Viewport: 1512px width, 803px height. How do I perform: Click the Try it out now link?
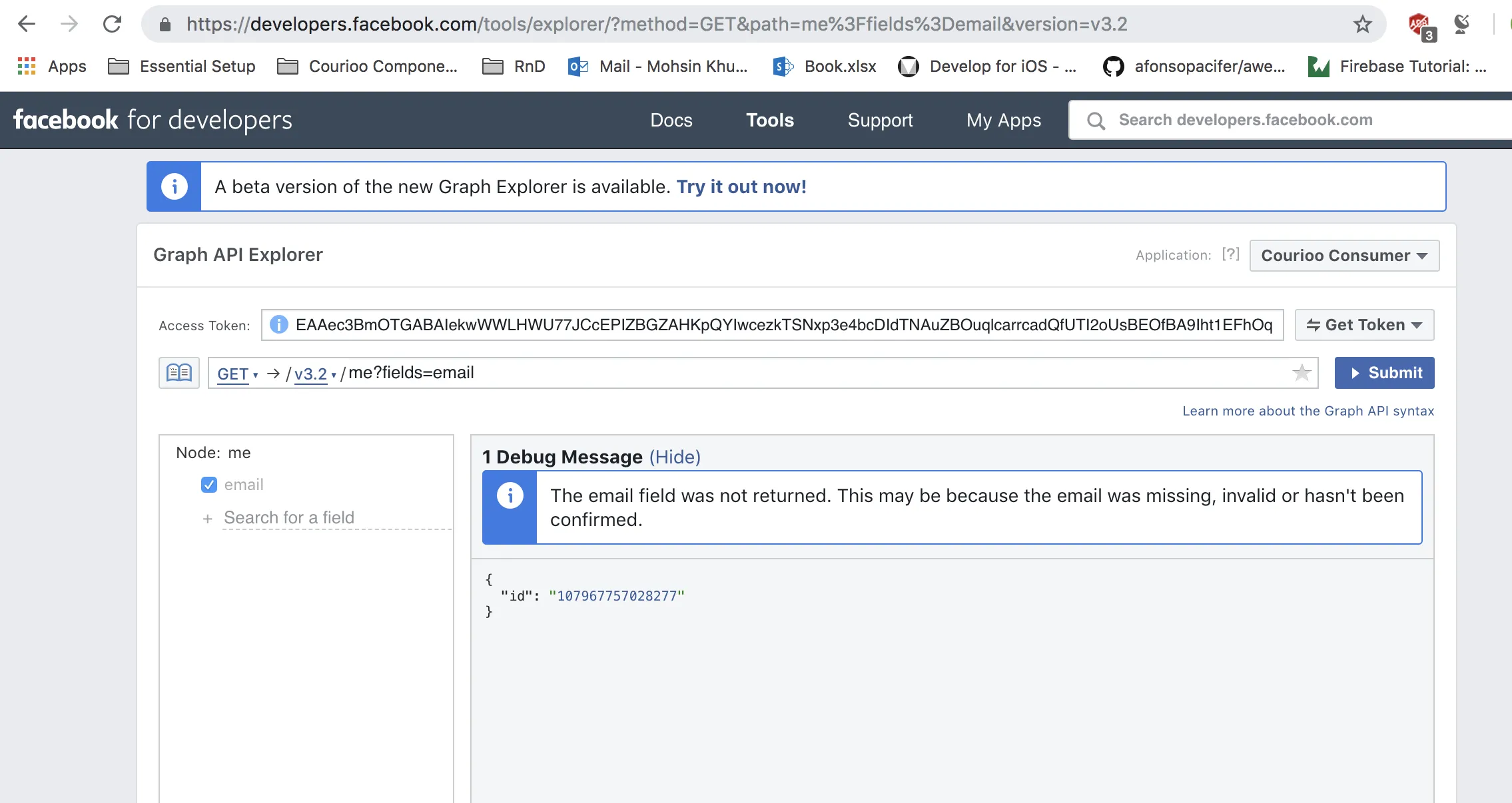pyautogui.click(x=741, y=187)
